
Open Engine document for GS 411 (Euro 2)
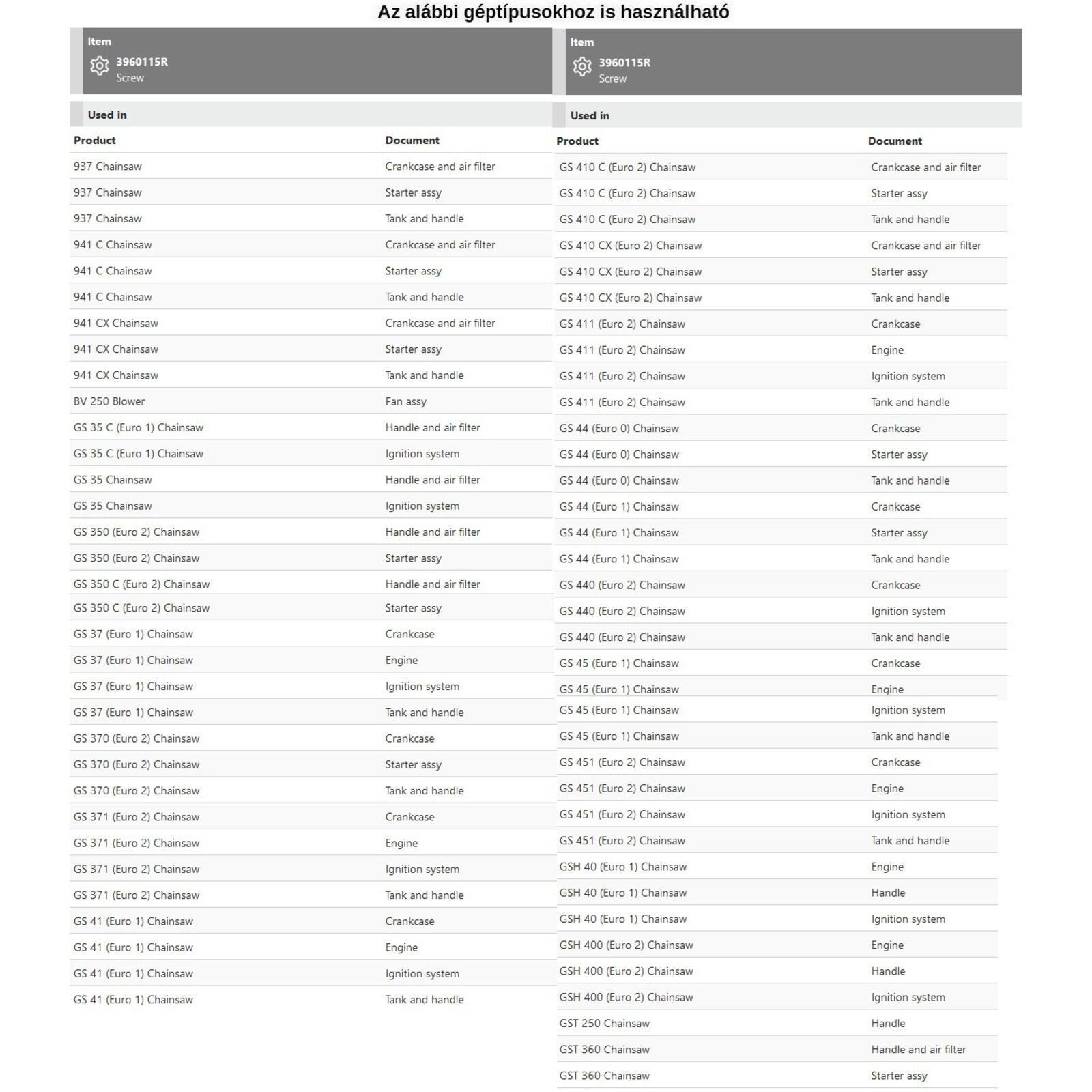coord(887,350)
